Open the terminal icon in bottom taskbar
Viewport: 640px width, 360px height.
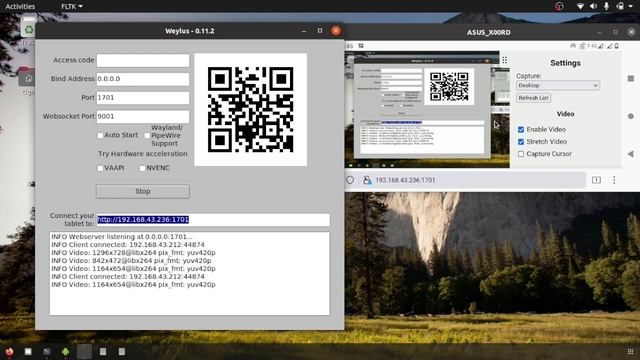pyautogui.click(x=47, y=351)
